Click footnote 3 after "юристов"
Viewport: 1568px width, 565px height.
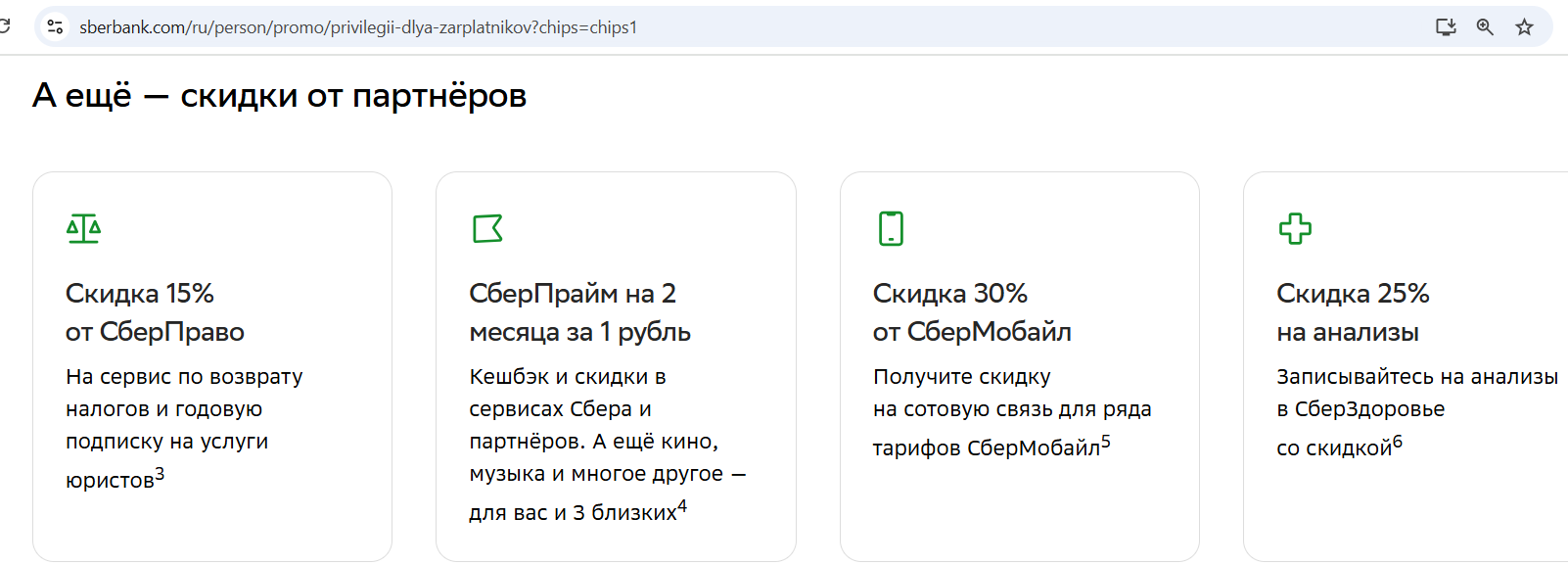160,474
